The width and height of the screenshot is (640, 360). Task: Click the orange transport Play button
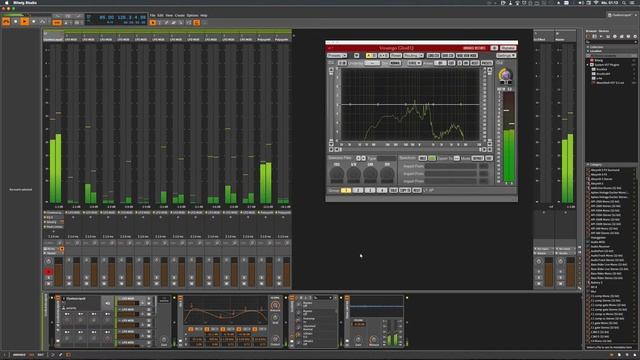coord(24,22)
